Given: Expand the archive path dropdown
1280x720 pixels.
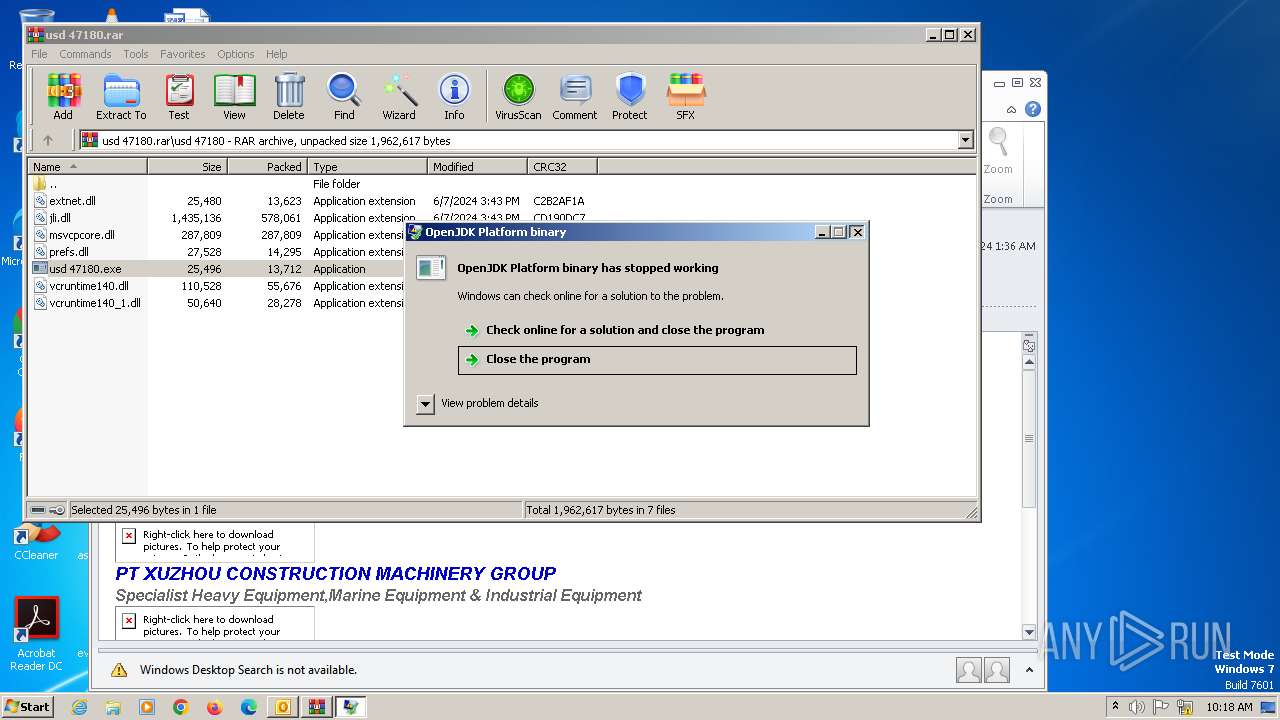Looking at the screenshot, I should pos(966,140).
